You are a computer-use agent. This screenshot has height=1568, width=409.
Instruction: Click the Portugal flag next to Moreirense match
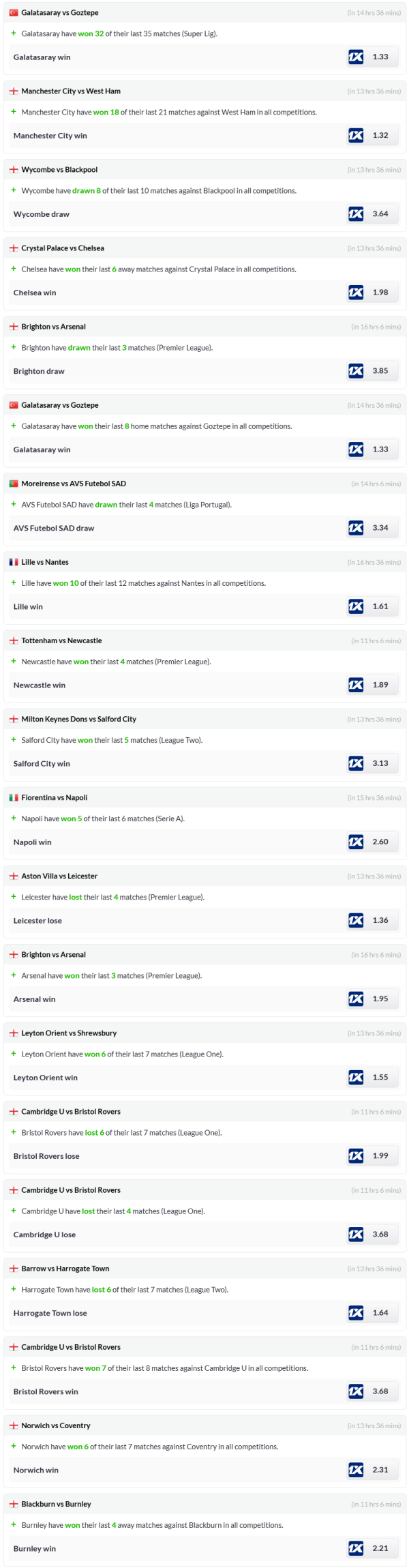pos(14,484)
